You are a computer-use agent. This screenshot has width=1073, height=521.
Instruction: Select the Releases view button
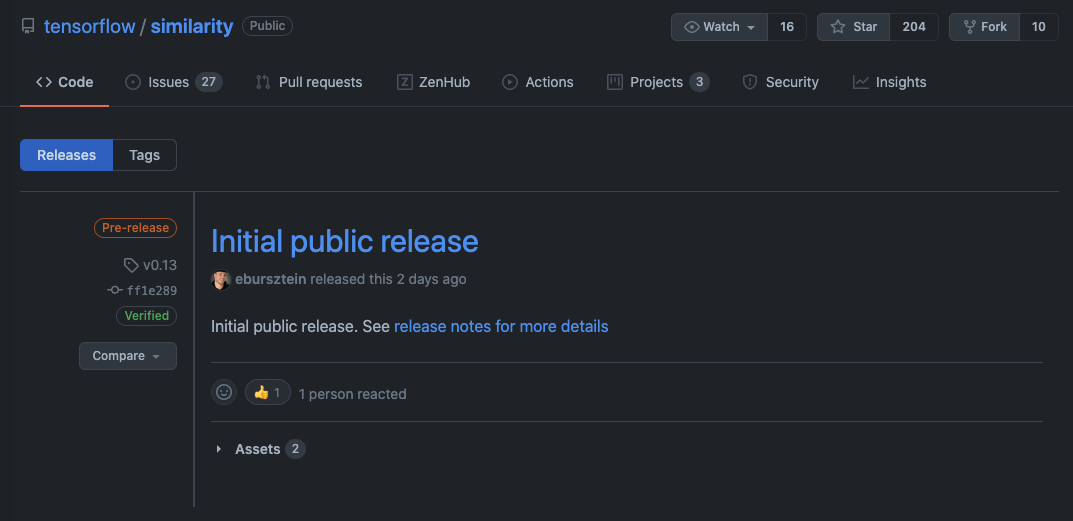pos(66,155)
